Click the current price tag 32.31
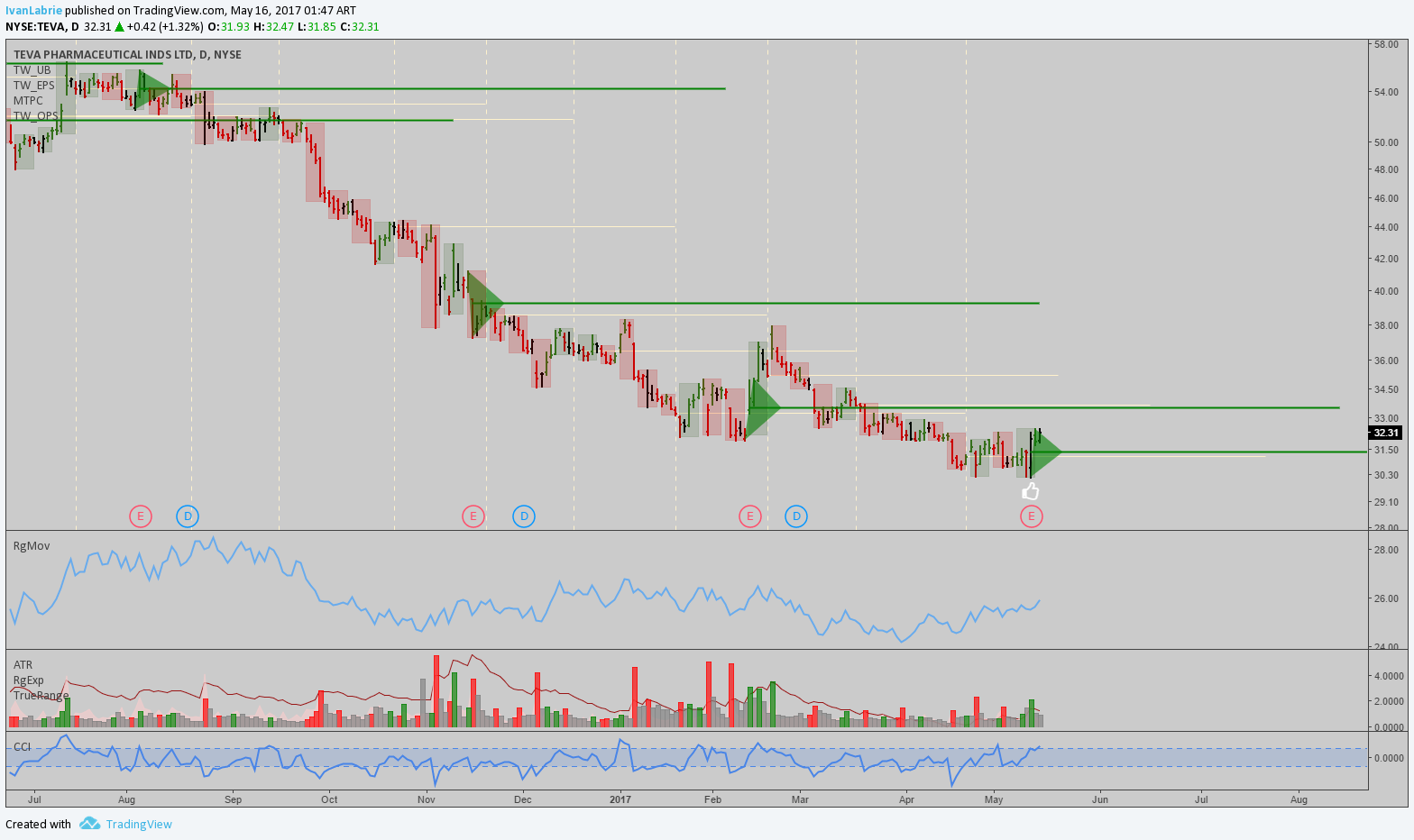 (x=1385, y=433)
